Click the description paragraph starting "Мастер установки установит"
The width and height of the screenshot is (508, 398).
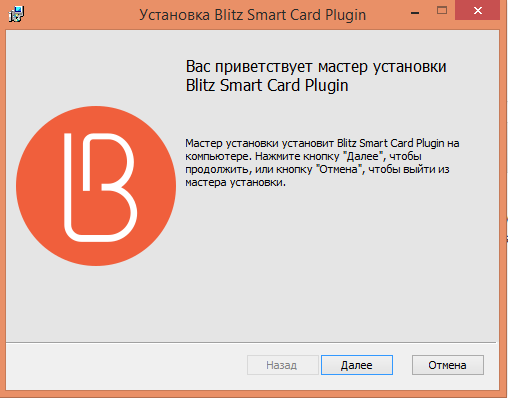pos(322,163)
